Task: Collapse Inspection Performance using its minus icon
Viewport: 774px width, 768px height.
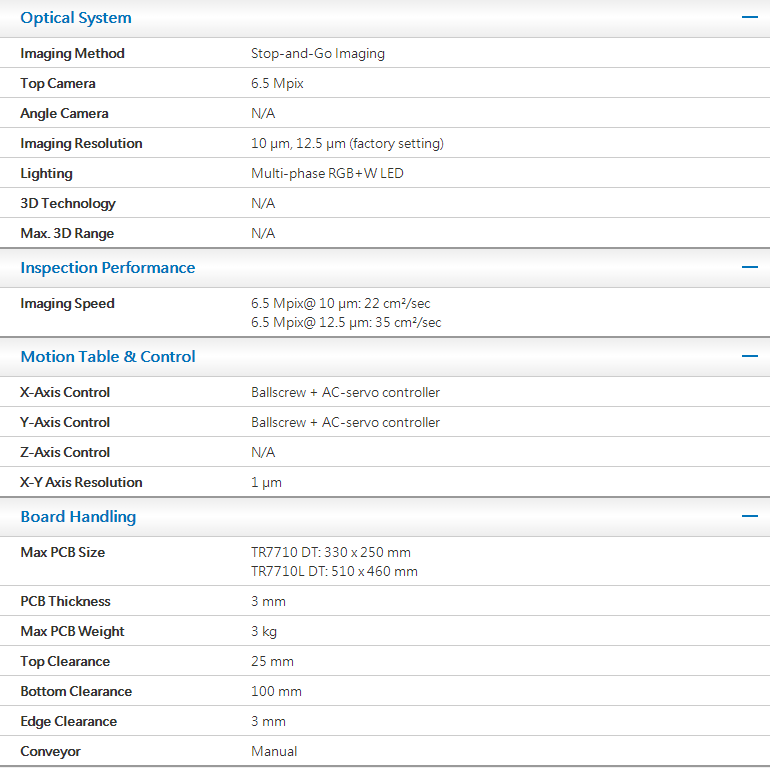Action: (x=749, y=267)
